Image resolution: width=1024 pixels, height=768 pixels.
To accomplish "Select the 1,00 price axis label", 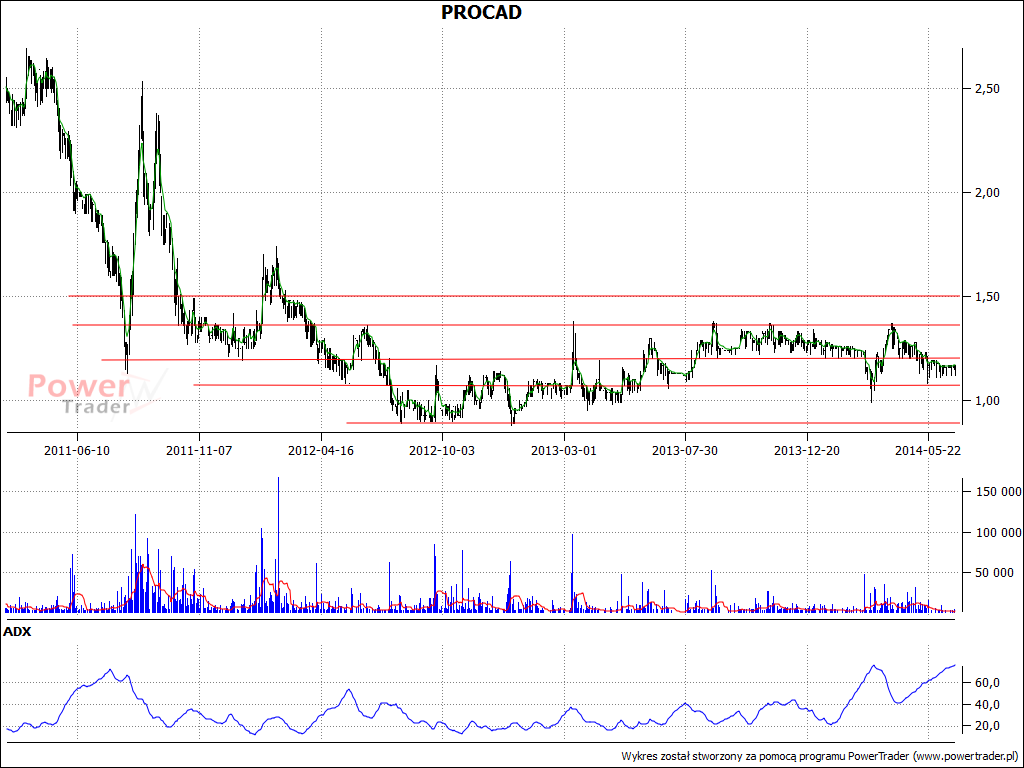I will (x=987, y=401).
